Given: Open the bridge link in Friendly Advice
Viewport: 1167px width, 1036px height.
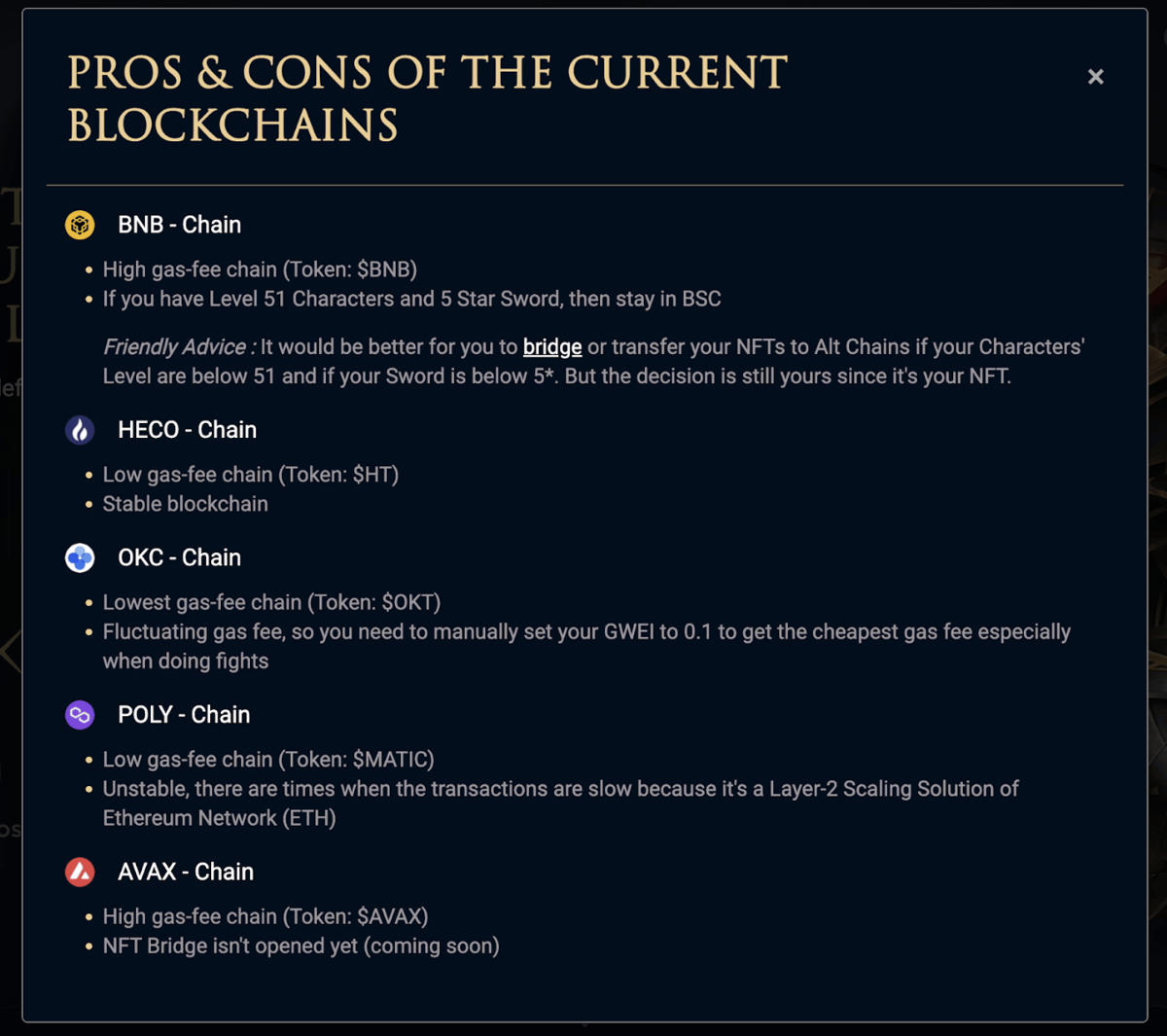Looking at the screenshot, I should point(552,347).
